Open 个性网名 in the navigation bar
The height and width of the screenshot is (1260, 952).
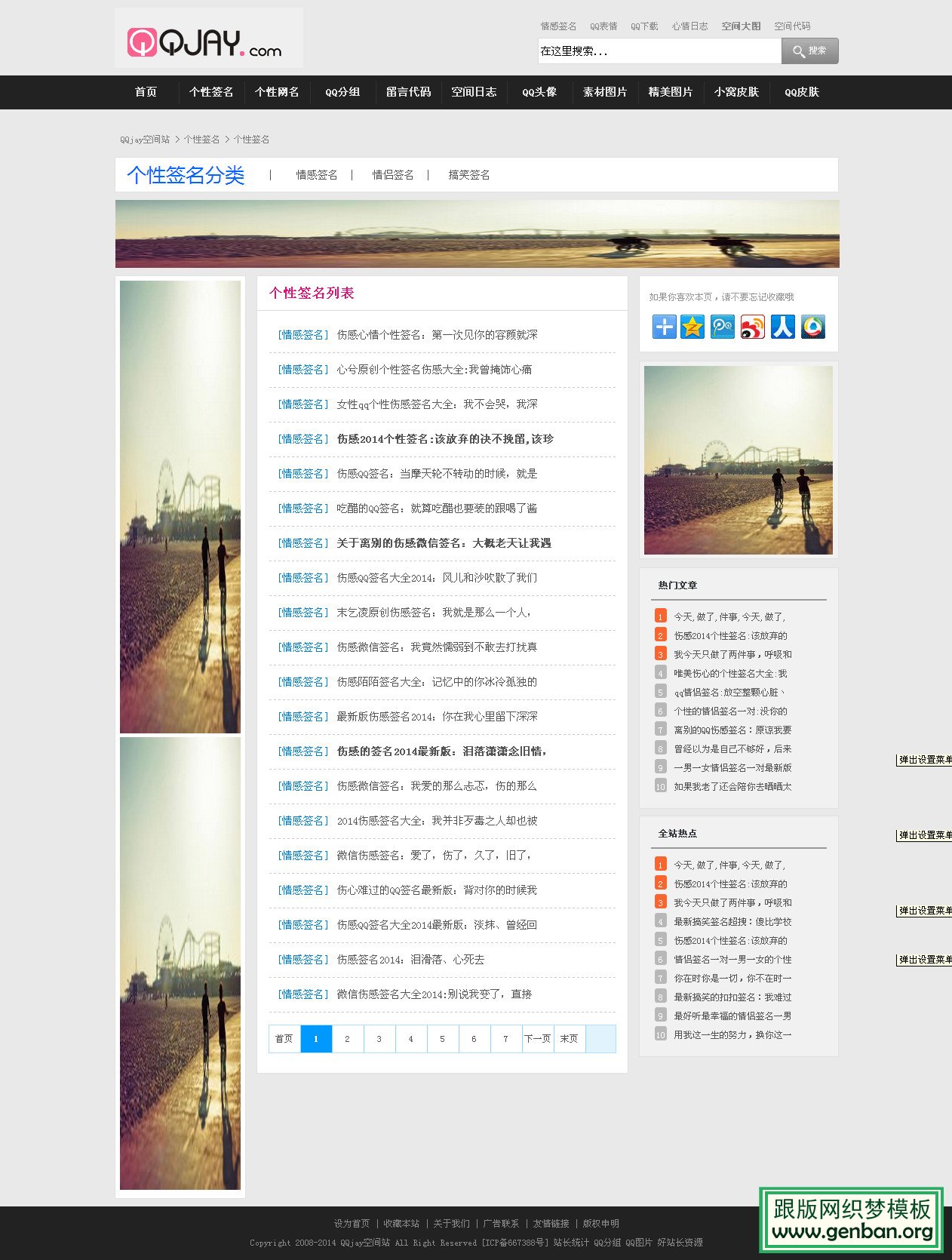[277, 92]
